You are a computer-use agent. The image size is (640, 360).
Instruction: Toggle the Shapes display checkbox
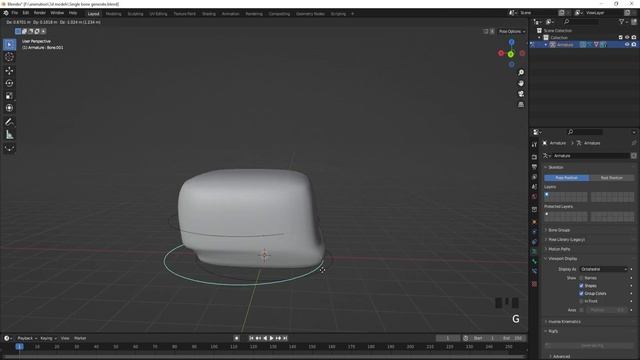[x=581, y=286]
